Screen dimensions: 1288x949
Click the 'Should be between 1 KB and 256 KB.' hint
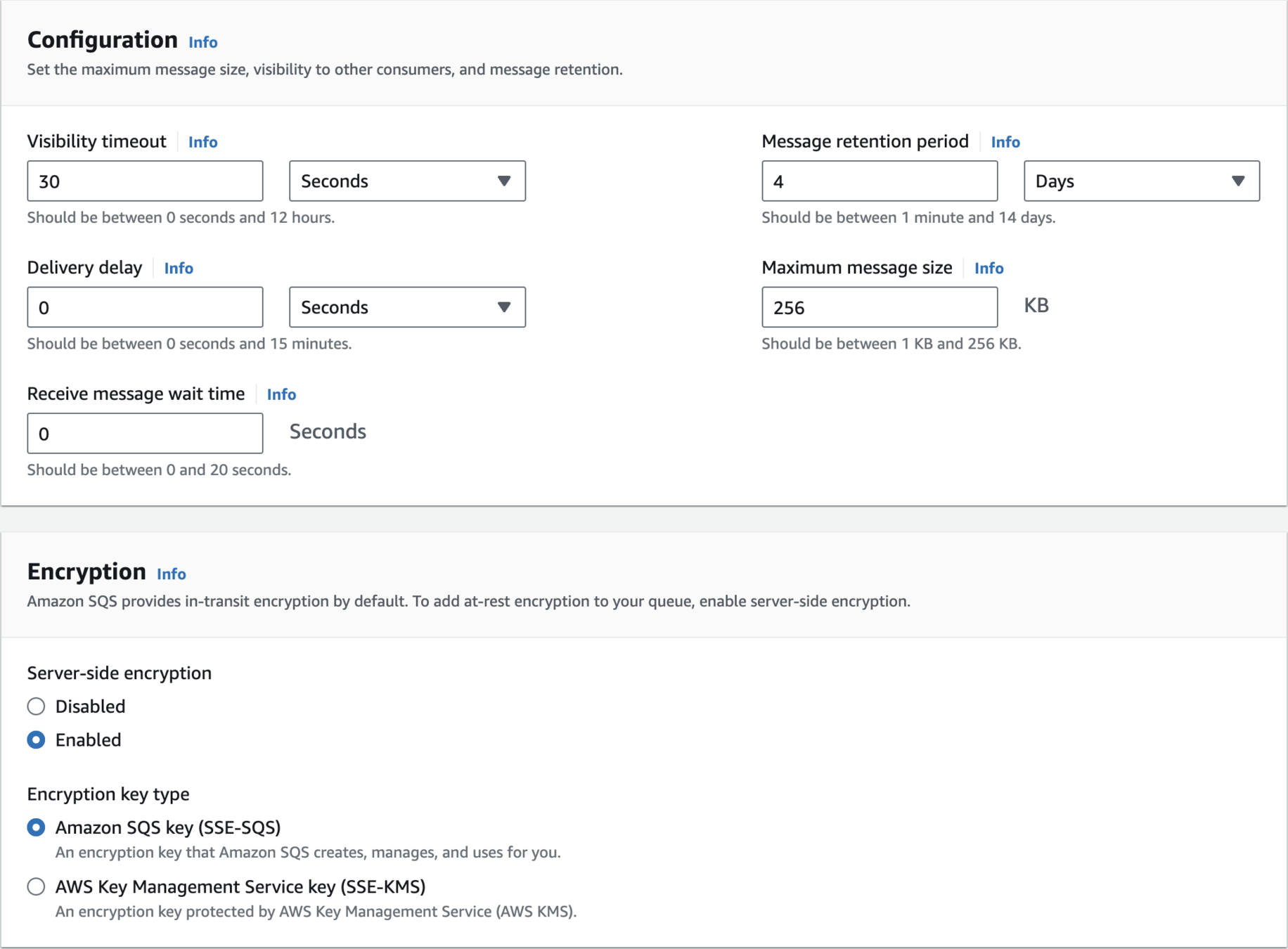click(891, 344)
